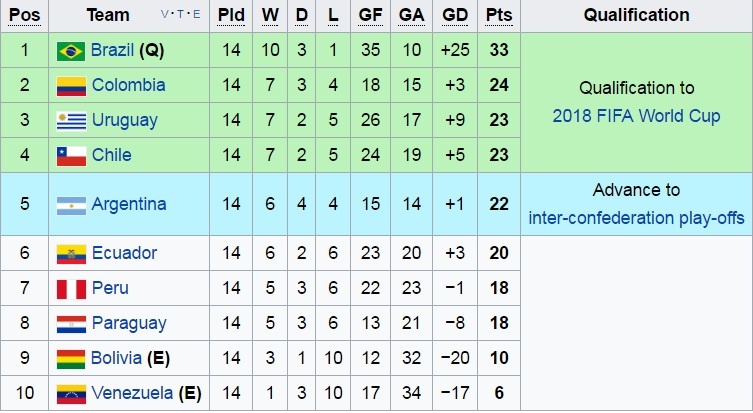Open the Brazil team link
753x413 pixels.
click(x=112, y=50)
